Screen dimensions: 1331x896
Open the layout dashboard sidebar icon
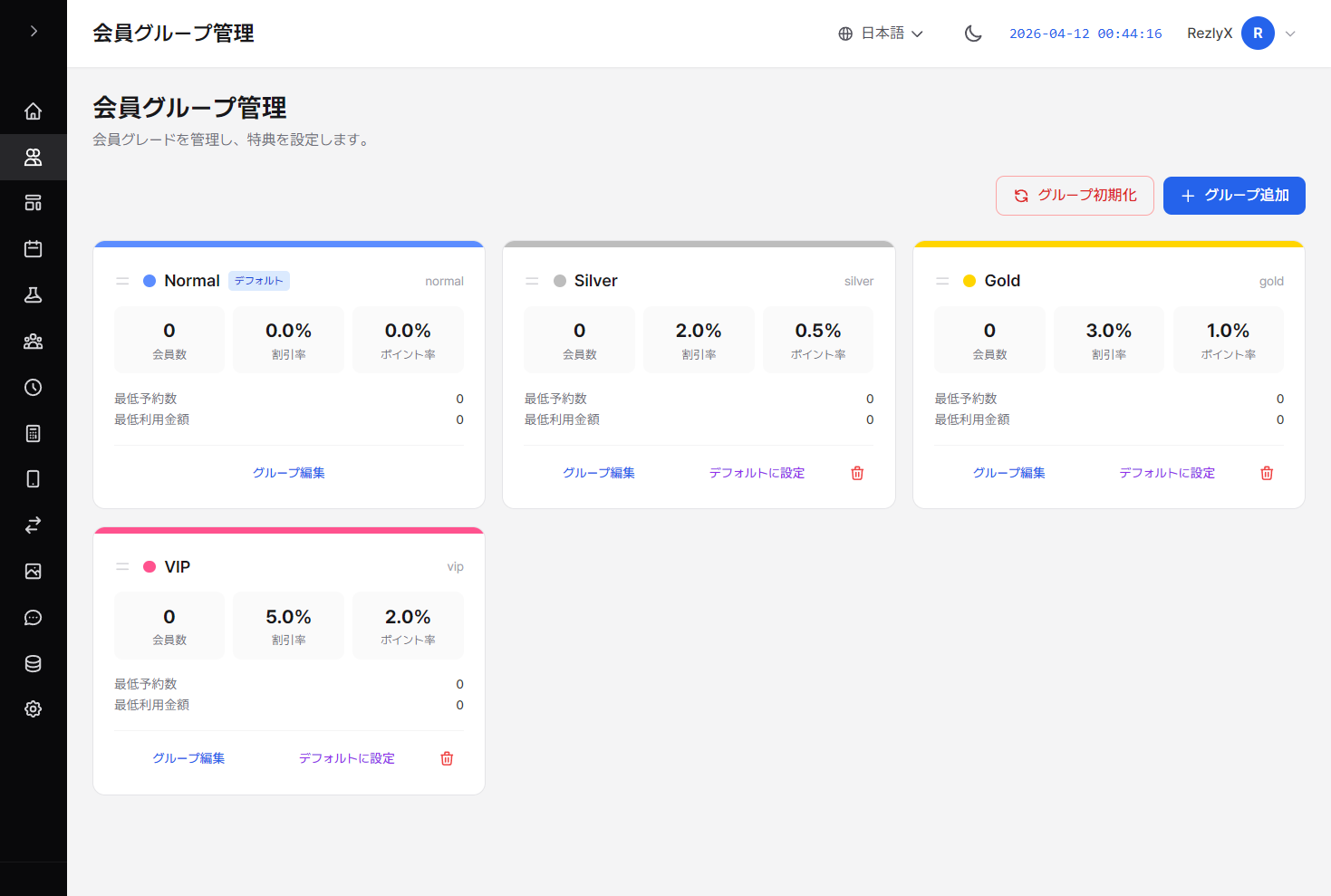click(34, 203)
